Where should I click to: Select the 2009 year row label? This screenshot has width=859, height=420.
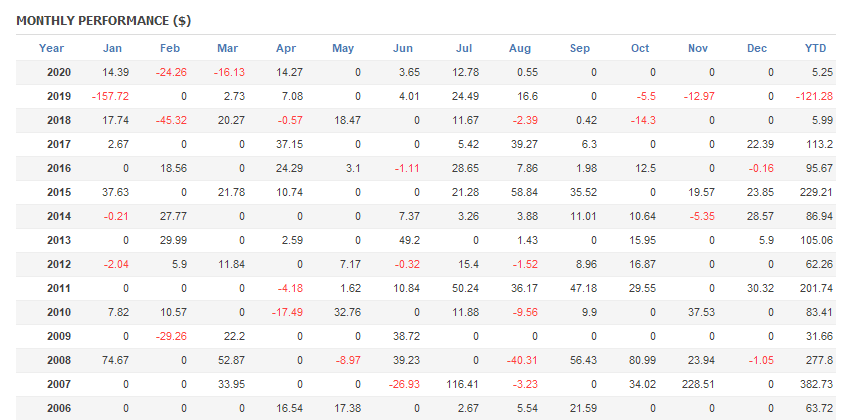tap(59, 337)
